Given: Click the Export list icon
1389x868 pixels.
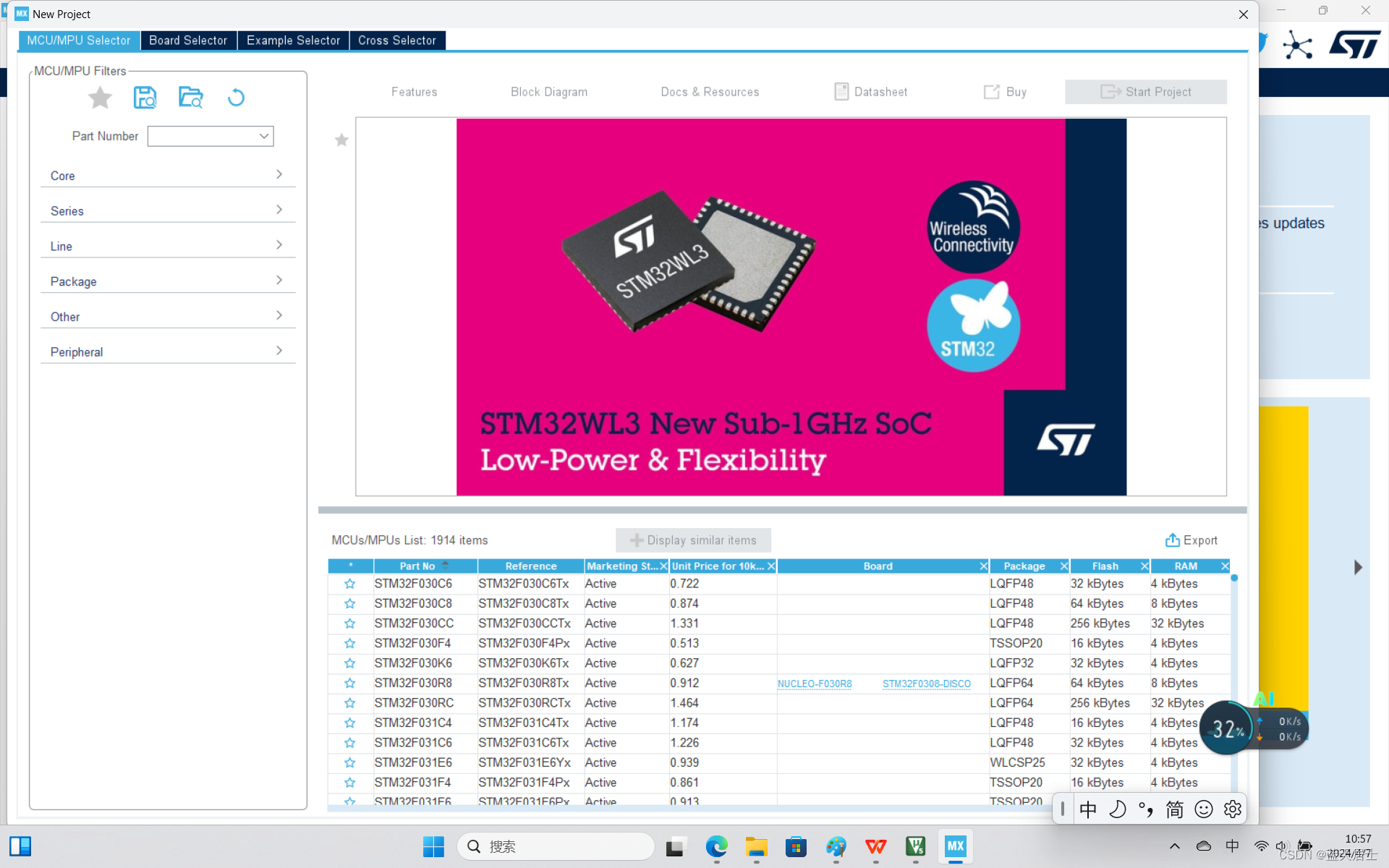Looking at the screenshot, I should 1172,540.
